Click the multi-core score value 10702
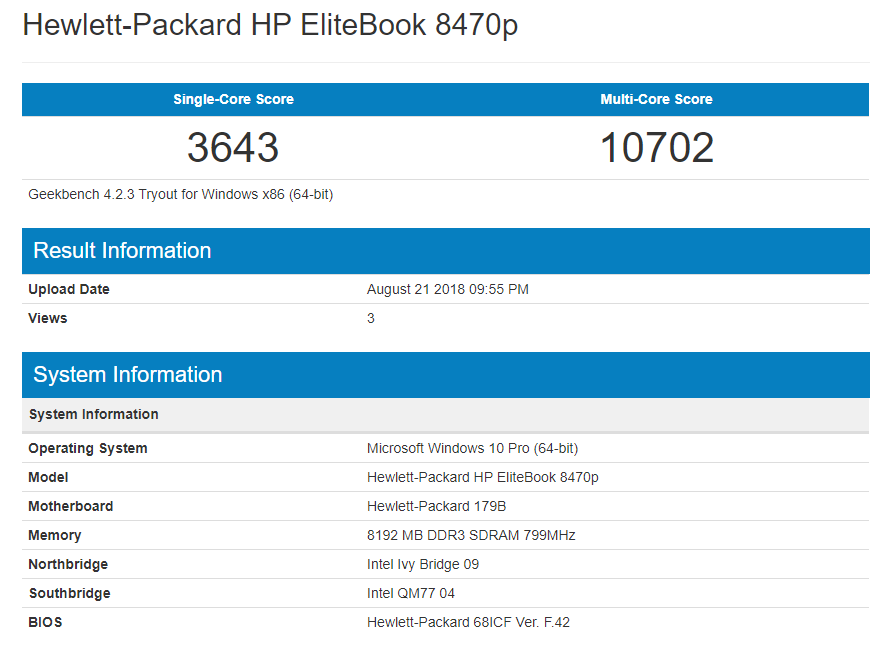The image size is (886, 653). (x=656, y=148)
